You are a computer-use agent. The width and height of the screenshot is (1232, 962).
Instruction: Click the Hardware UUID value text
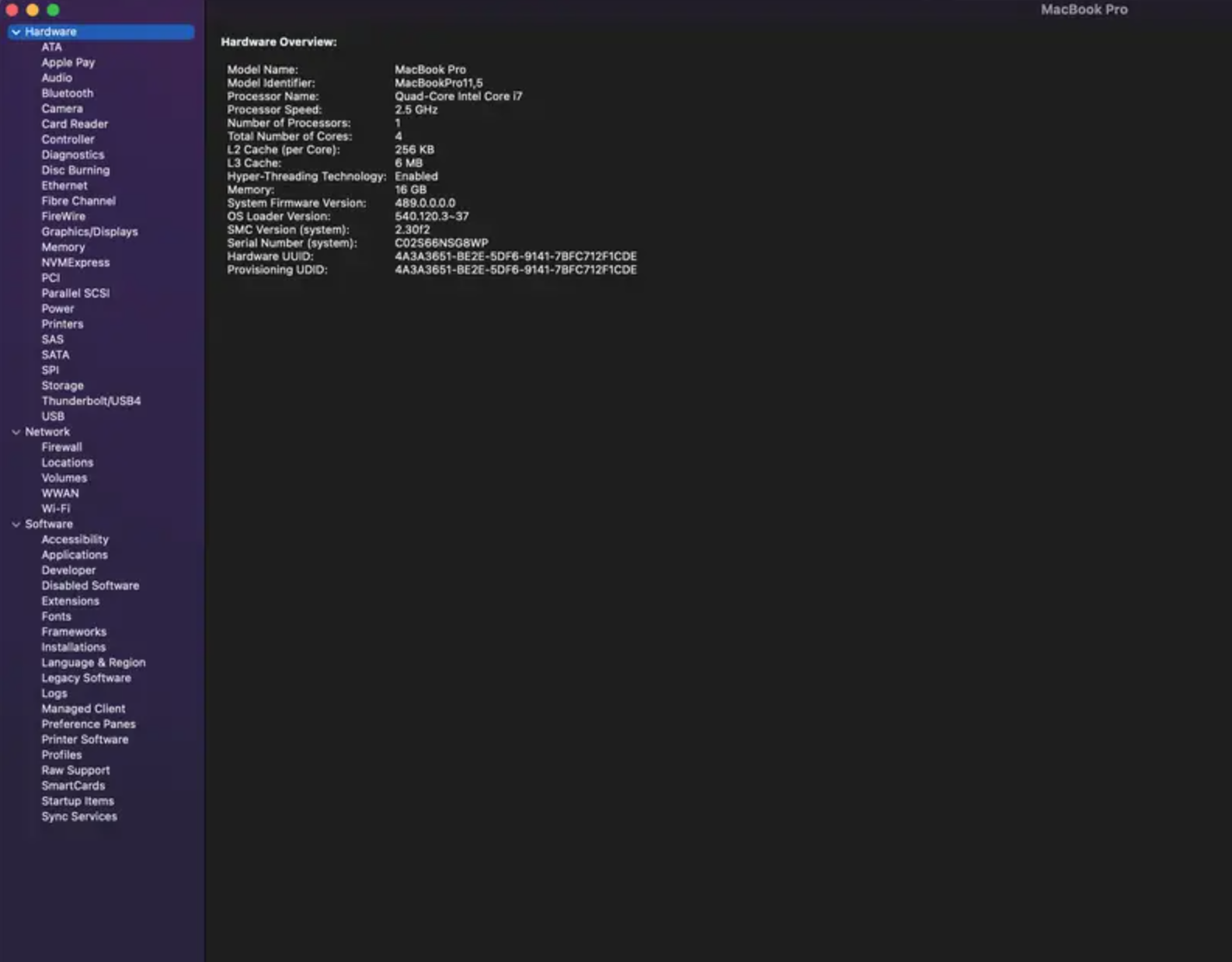515,256
